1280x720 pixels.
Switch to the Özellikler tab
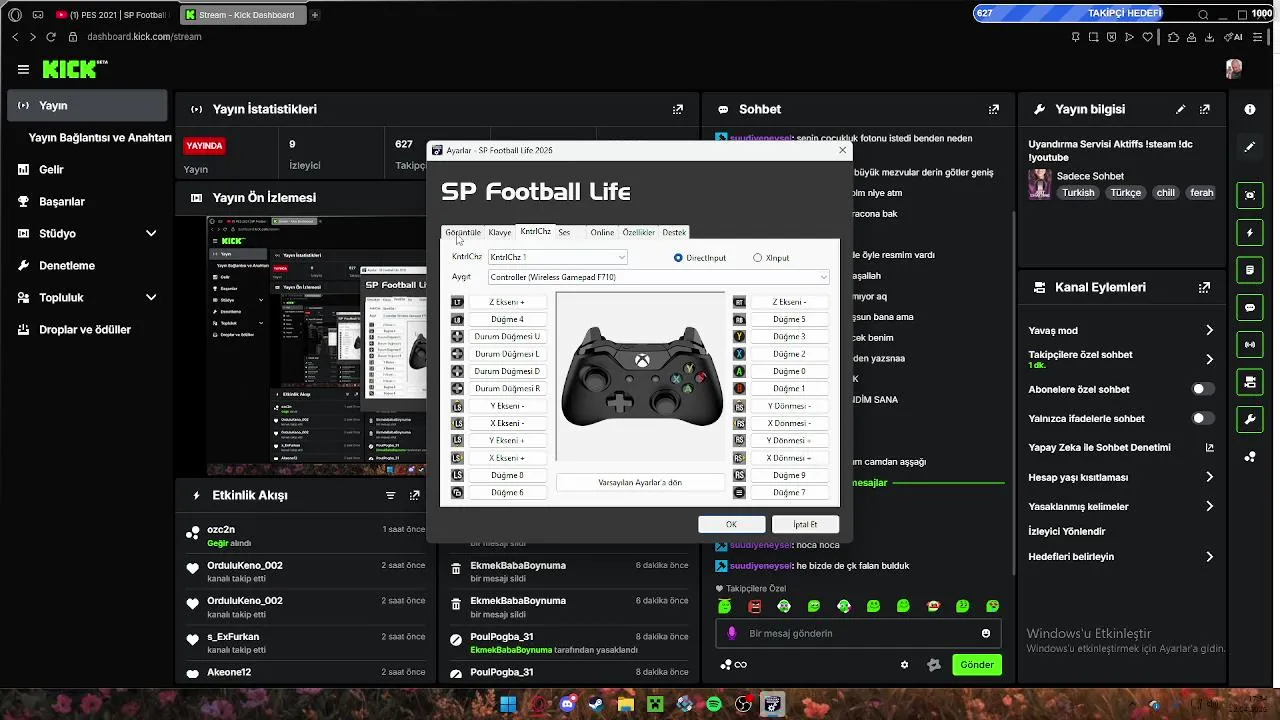[639, 232]
